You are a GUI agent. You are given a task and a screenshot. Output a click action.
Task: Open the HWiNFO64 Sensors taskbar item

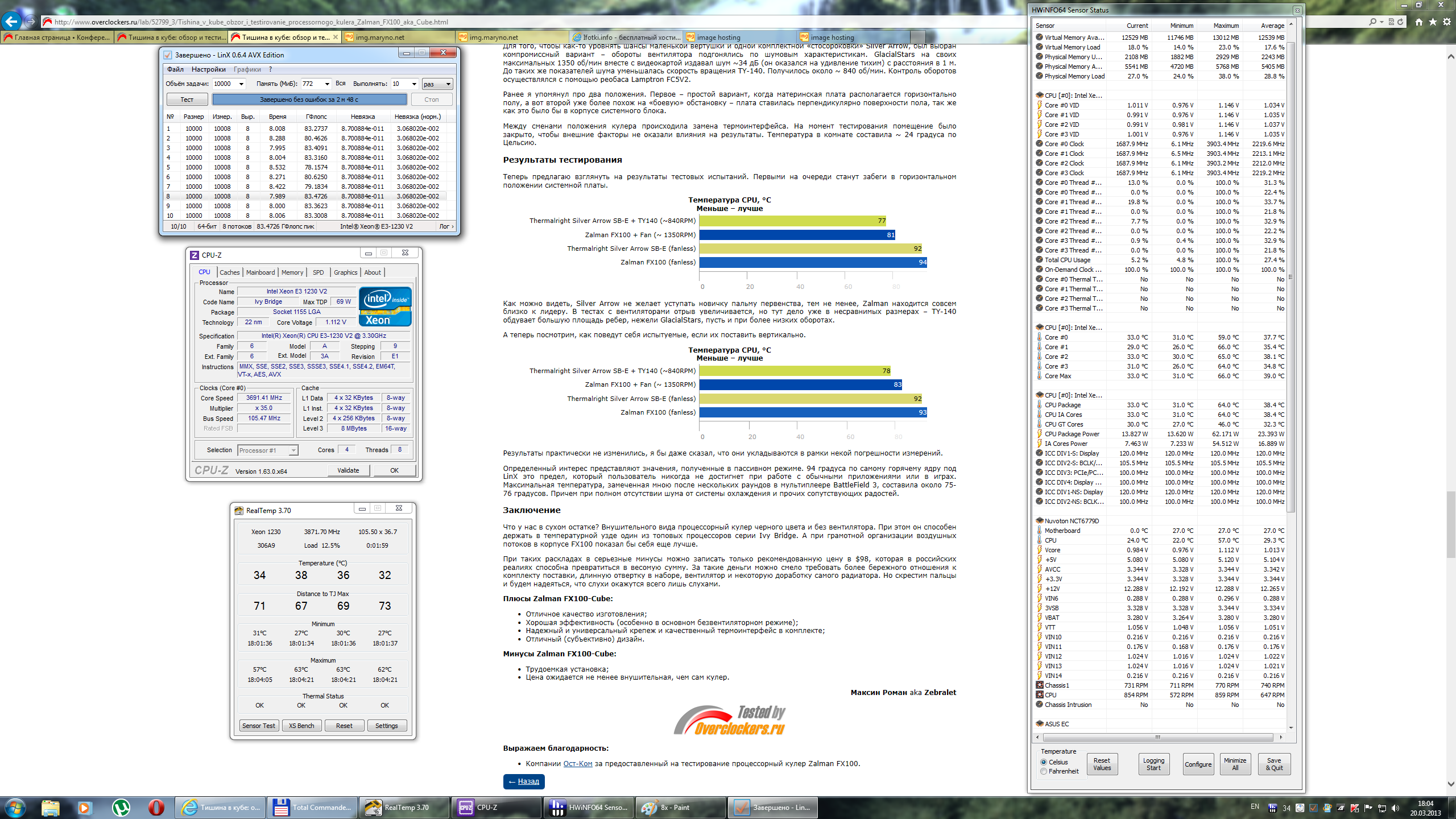[589, 807]
